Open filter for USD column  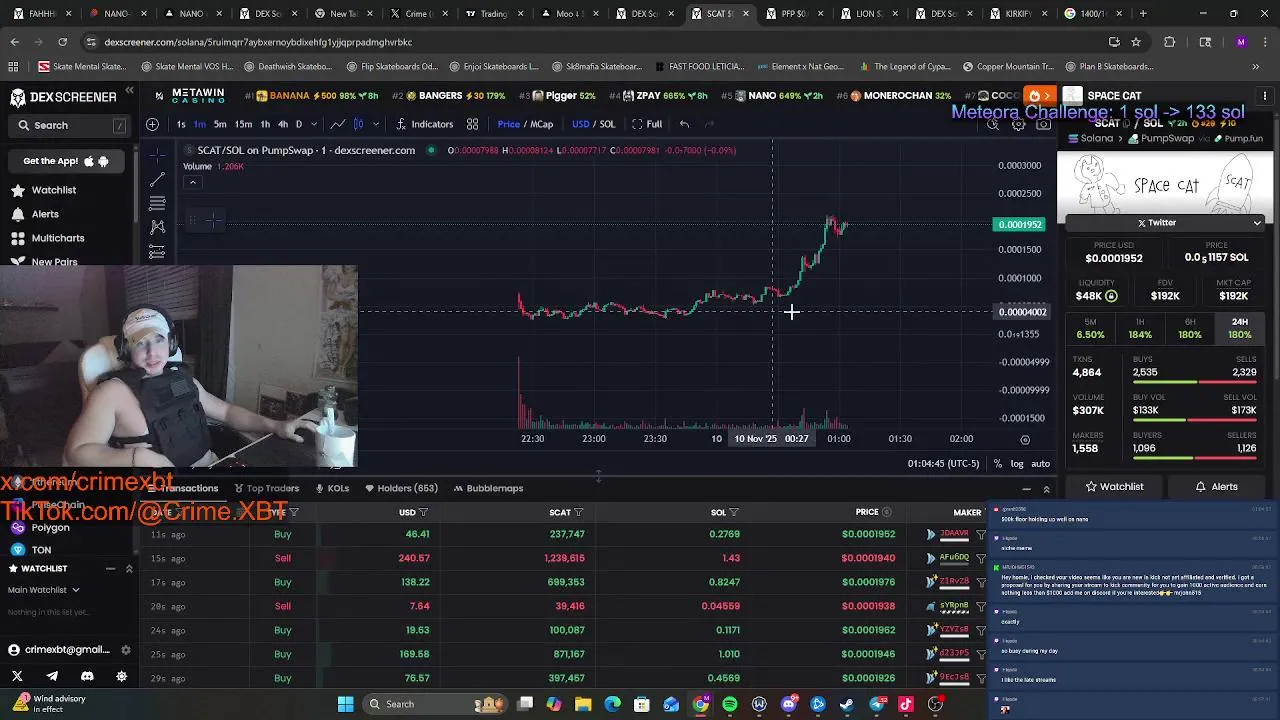coord(423,513)
